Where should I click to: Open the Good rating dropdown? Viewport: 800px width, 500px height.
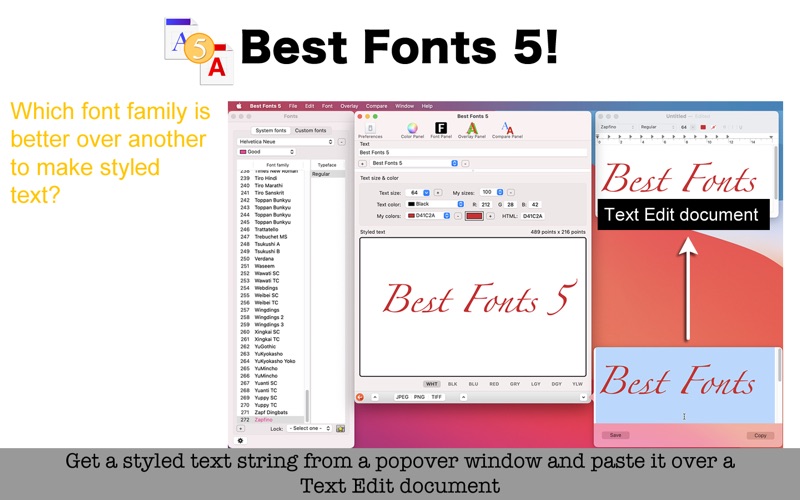click(266, 152)
